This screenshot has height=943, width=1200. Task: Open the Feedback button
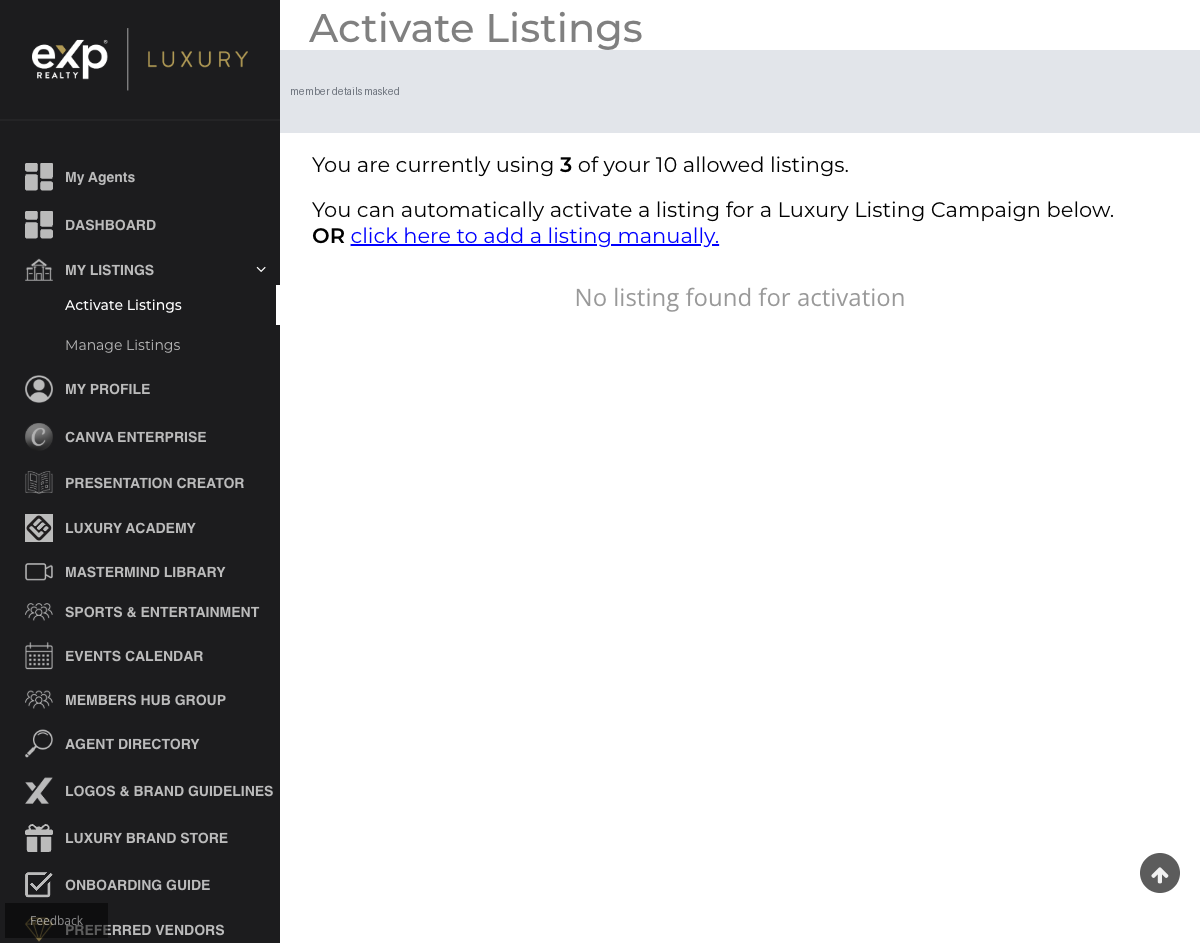56,920
